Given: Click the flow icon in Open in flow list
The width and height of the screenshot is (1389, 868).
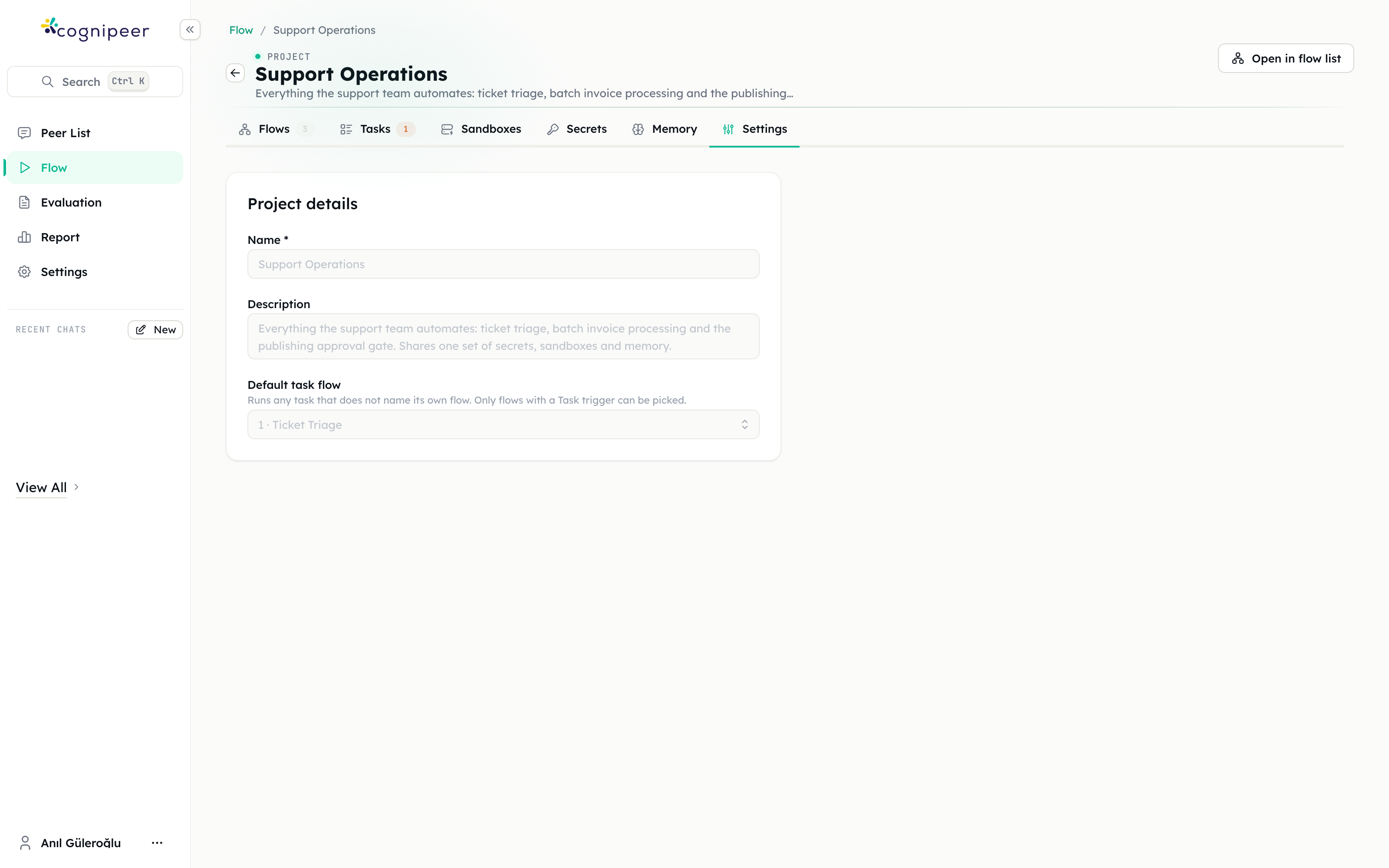Looking at the screenshot, I should pos(1238,59).
